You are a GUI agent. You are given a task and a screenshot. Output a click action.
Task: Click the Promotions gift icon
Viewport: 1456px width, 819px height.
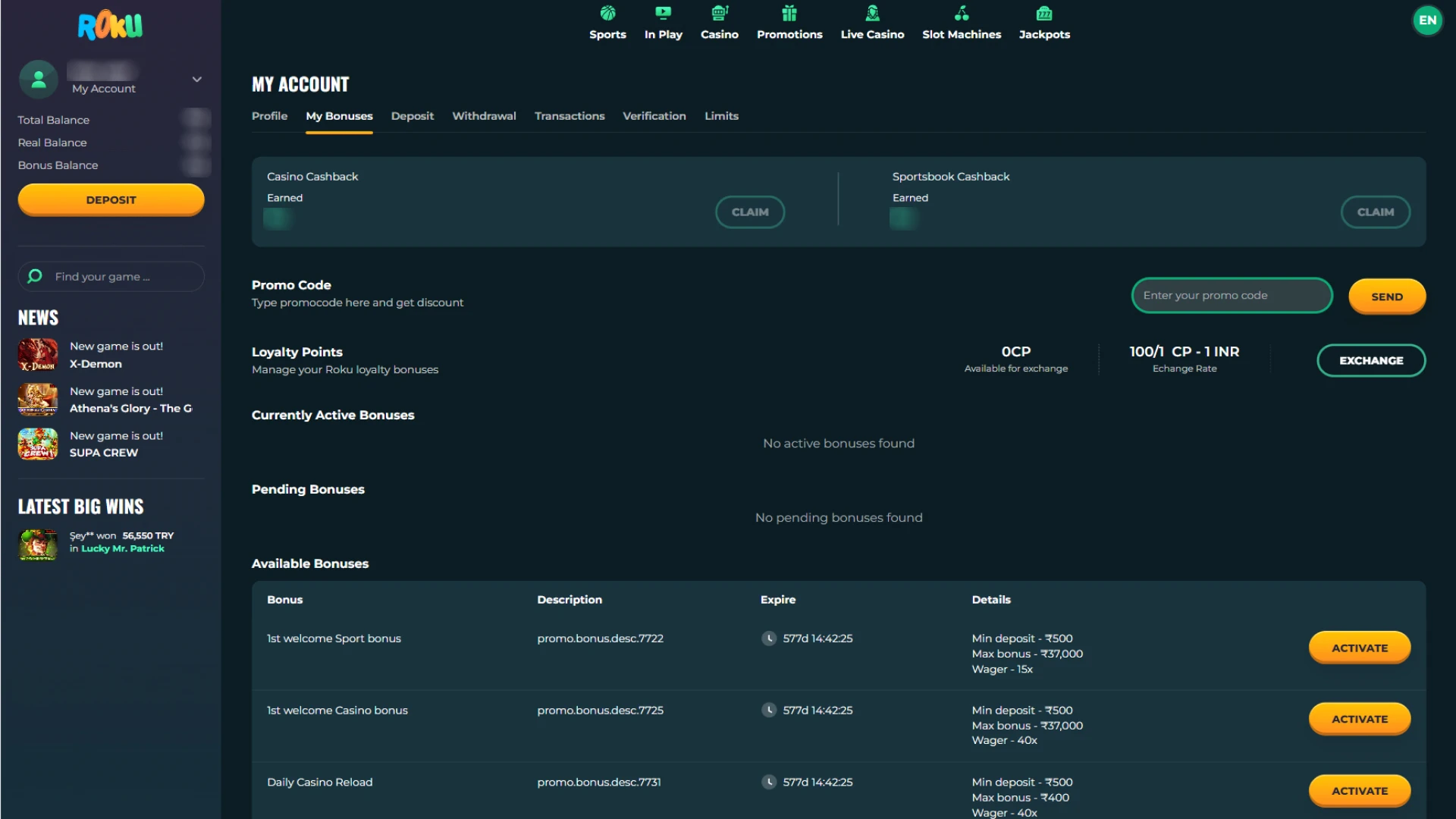click(789, 13)
